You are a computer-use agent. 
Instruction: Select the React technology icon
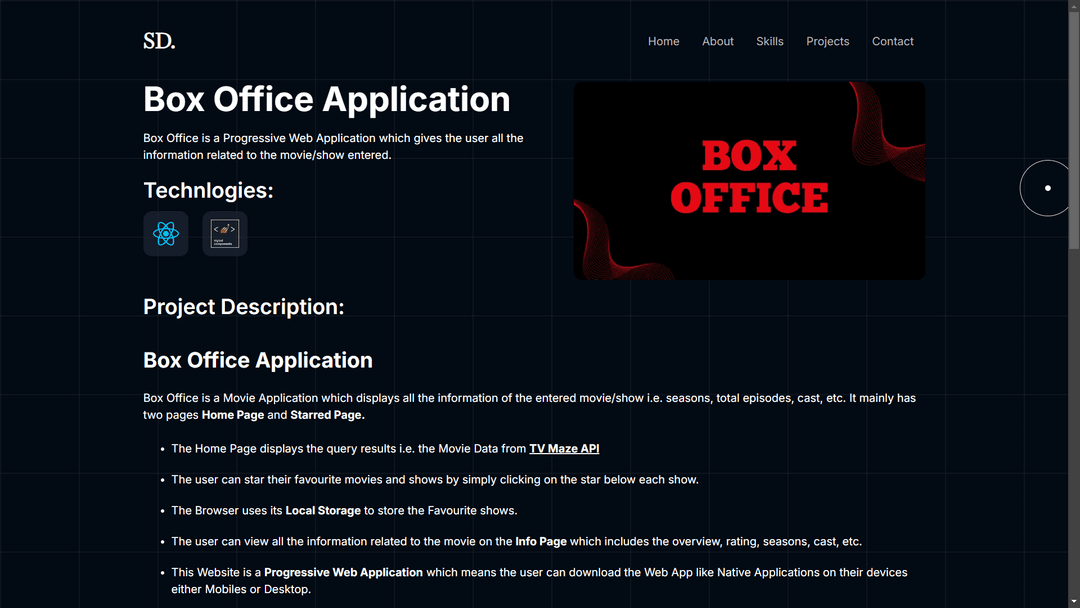click(x=165, y=233)
